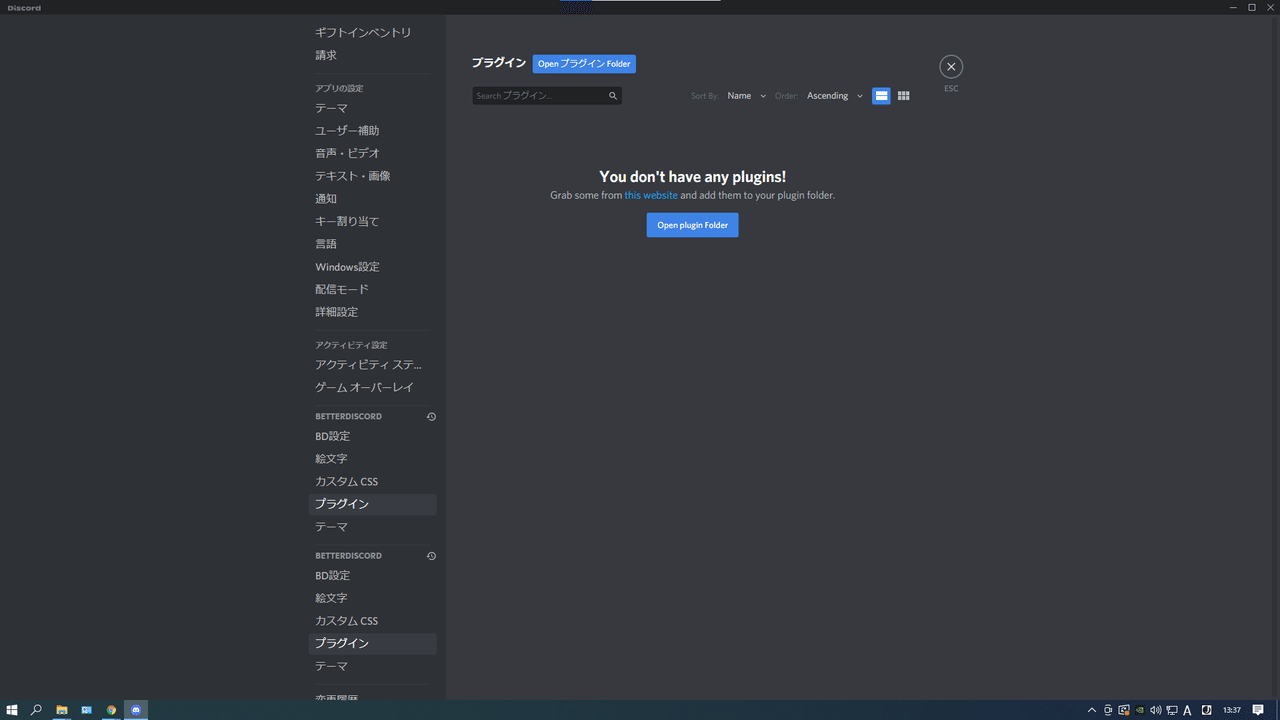Open the picture app next to File Explorer

(86, 710)
